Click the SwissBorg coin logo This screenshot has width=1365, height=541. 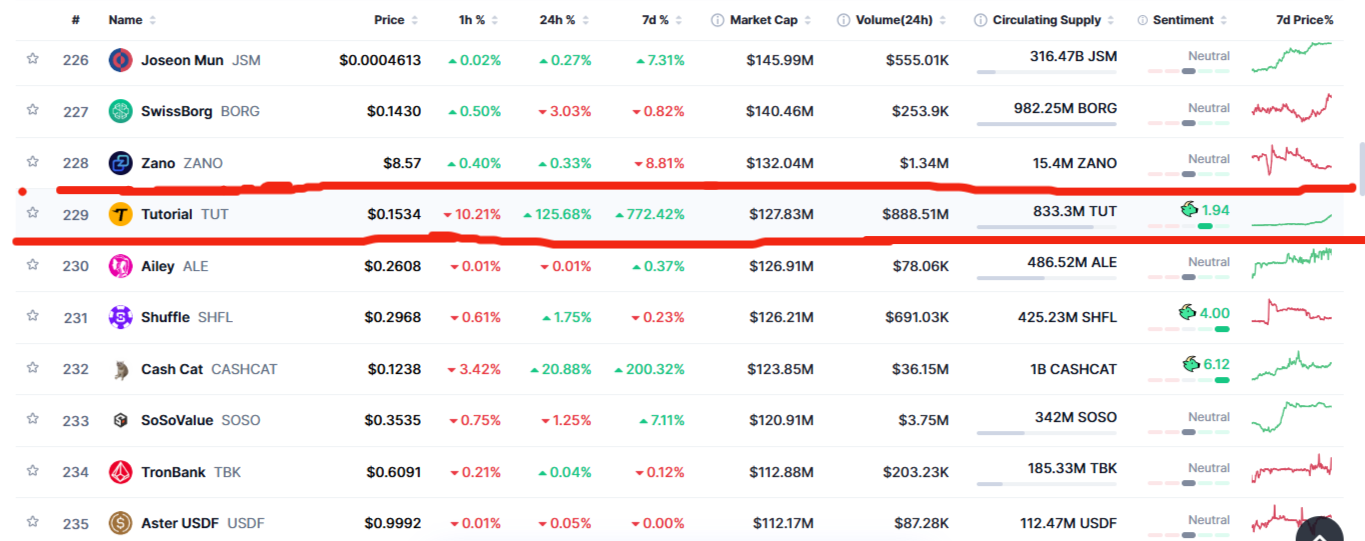[x=120, y=111]
